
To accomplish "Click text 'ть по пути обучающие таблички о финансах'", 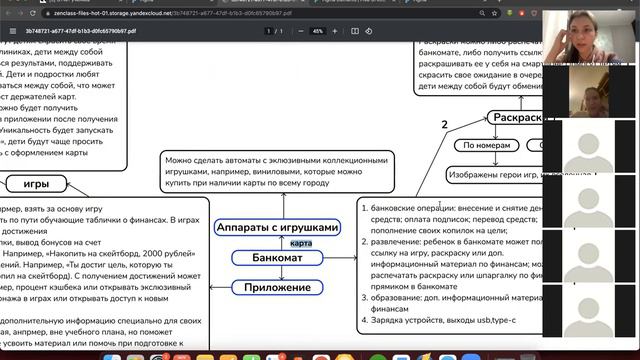I will pos(84,220).
